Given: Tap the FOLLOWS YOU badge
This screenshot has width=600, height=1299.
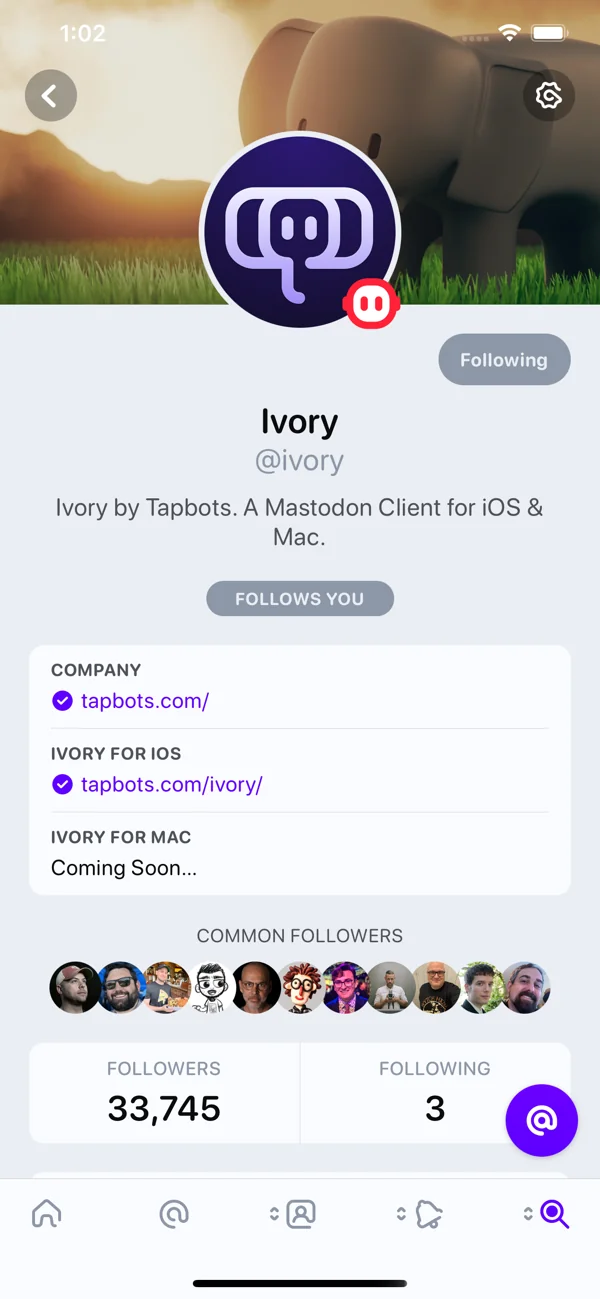Looking at the screenshot, I should 300,598.
